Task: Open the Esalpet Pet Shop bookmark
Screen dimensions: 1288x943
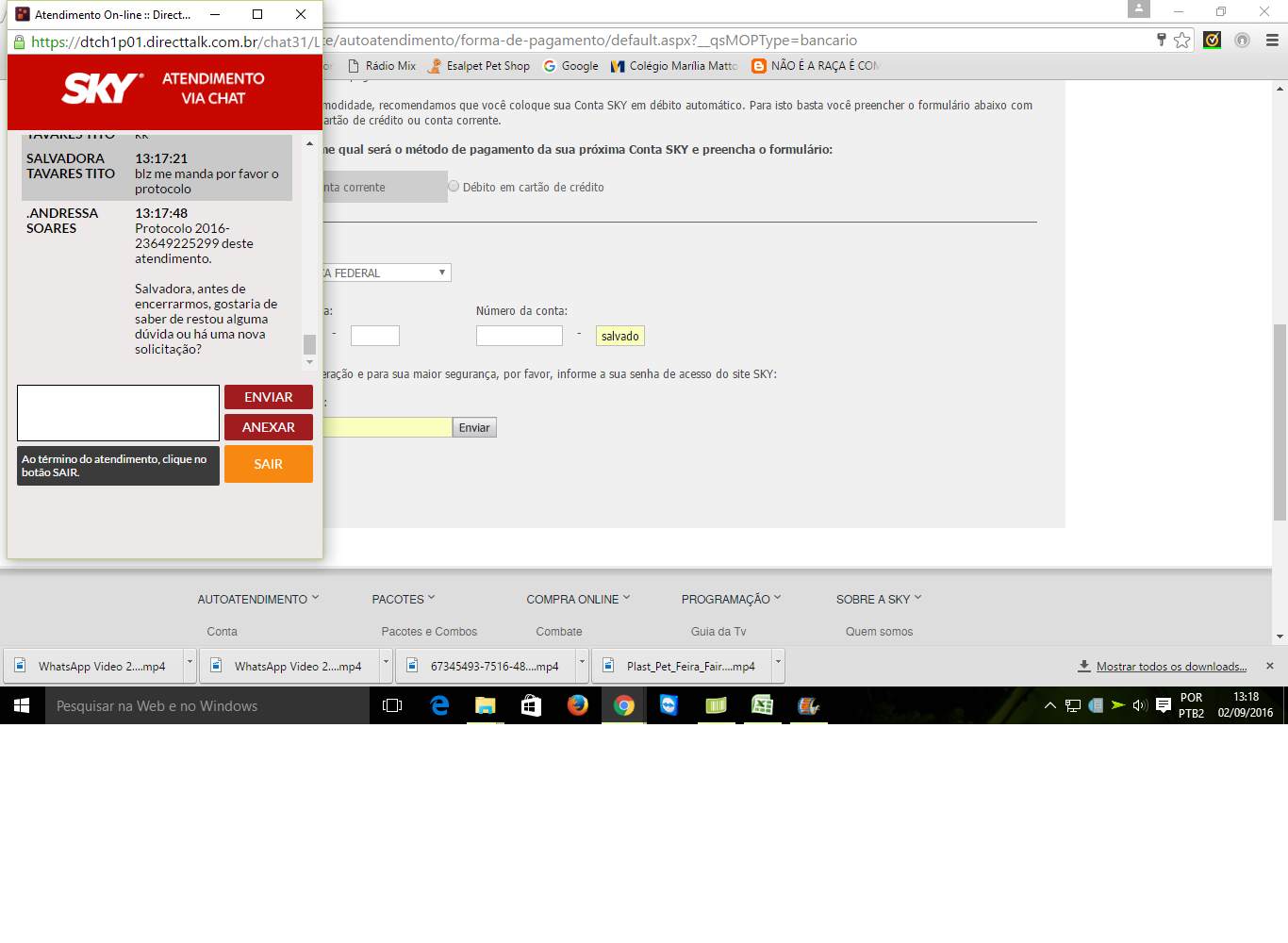Action: (479, 66)
